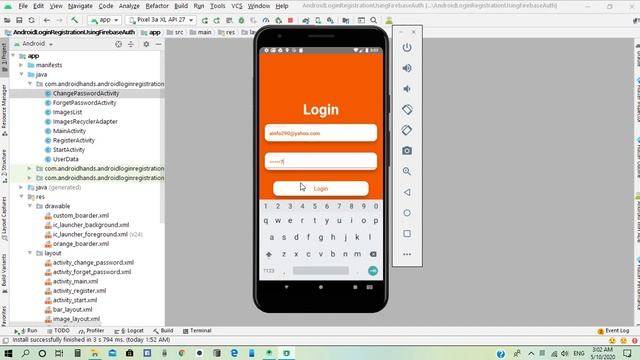
Task: Take emulator screenshot with camera icon
Action: point(407,151)
